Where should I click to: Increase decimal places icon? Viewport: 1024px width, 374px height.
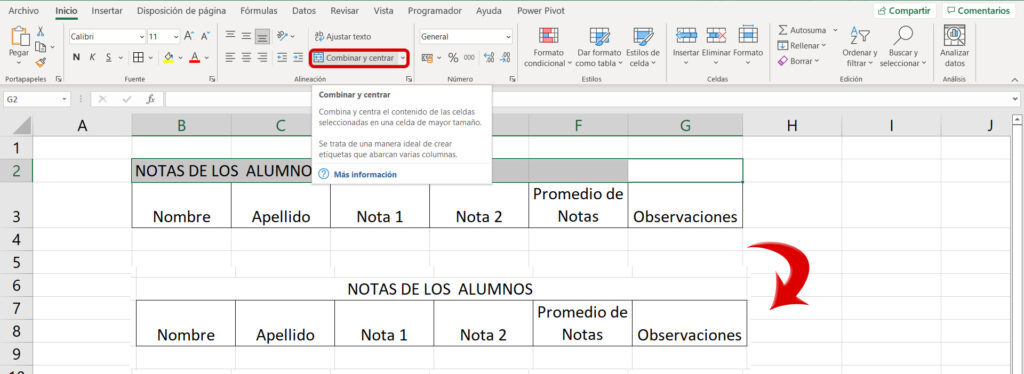pos(489,57)
